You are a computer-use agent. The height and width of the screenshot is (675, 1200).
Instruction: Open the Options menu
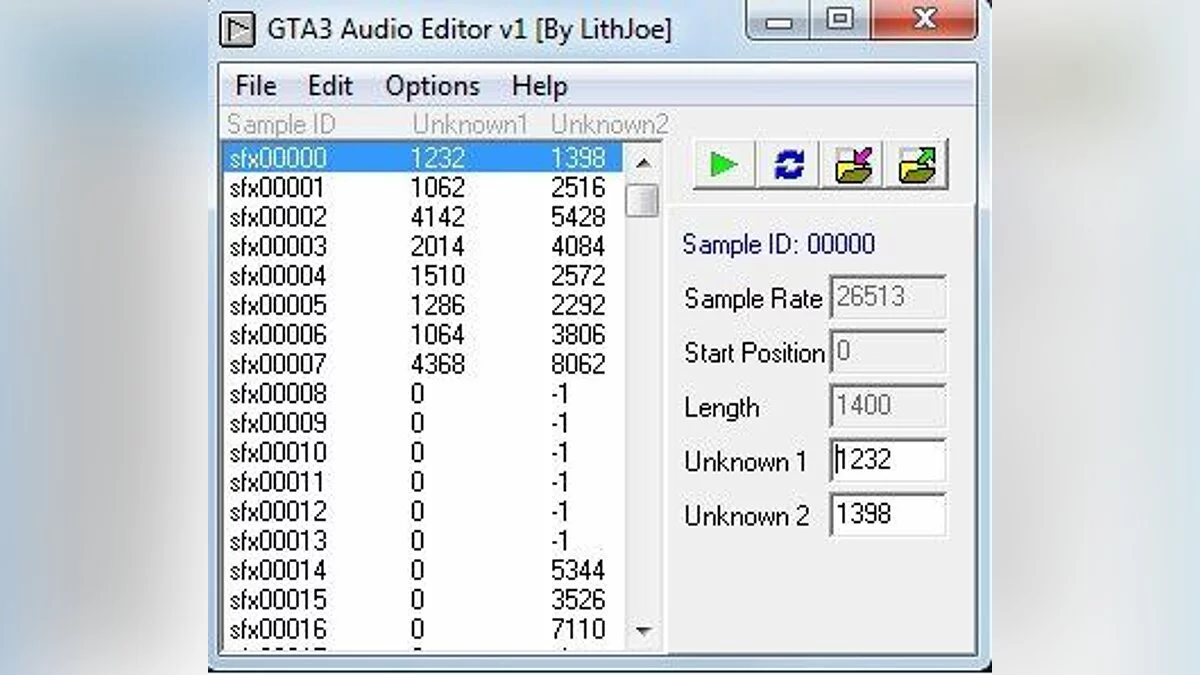[432, 86]
